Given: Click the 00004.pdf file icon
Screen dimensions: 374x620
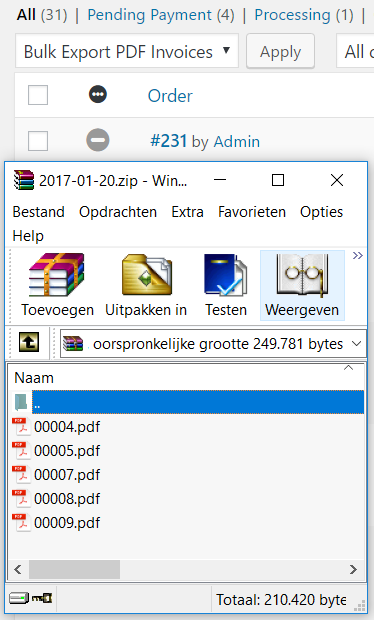Looking at the screenshot, I should (22, 427).
